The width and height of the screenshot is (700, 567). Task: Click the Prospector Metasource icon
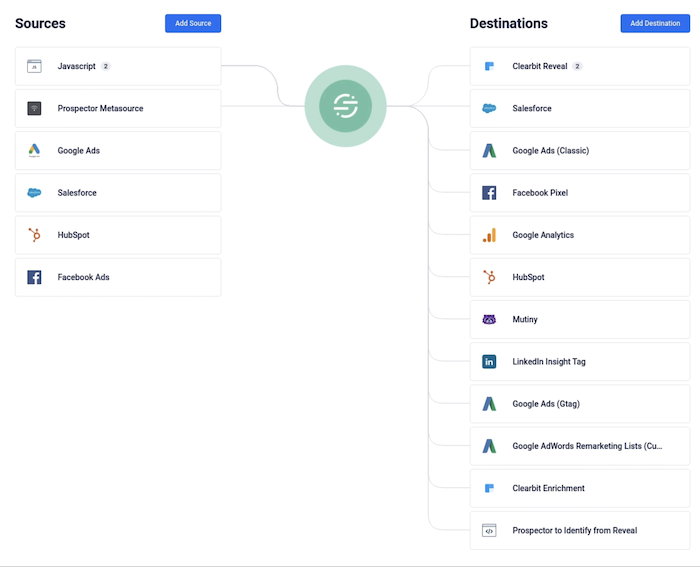click(34, 108)
